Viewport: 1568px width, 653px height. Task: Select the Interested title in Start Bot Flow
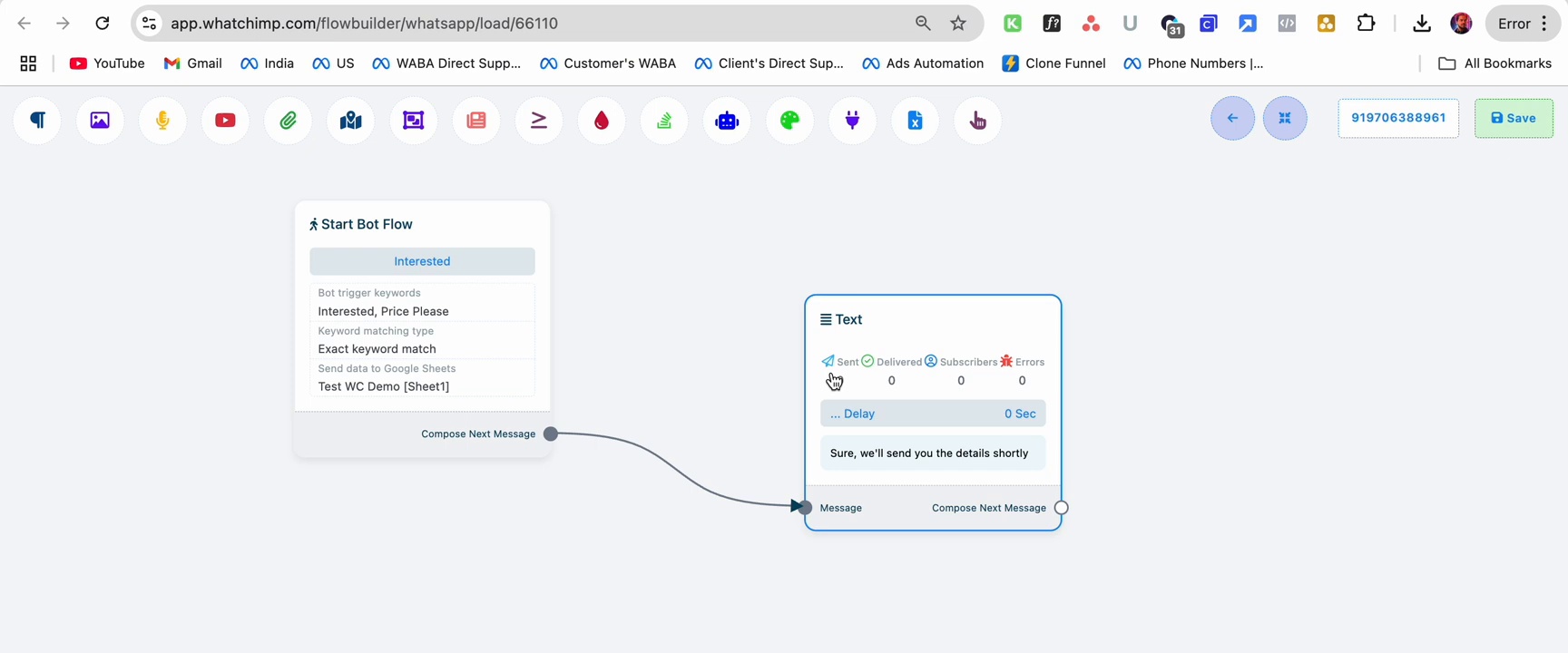coord(422,261)
